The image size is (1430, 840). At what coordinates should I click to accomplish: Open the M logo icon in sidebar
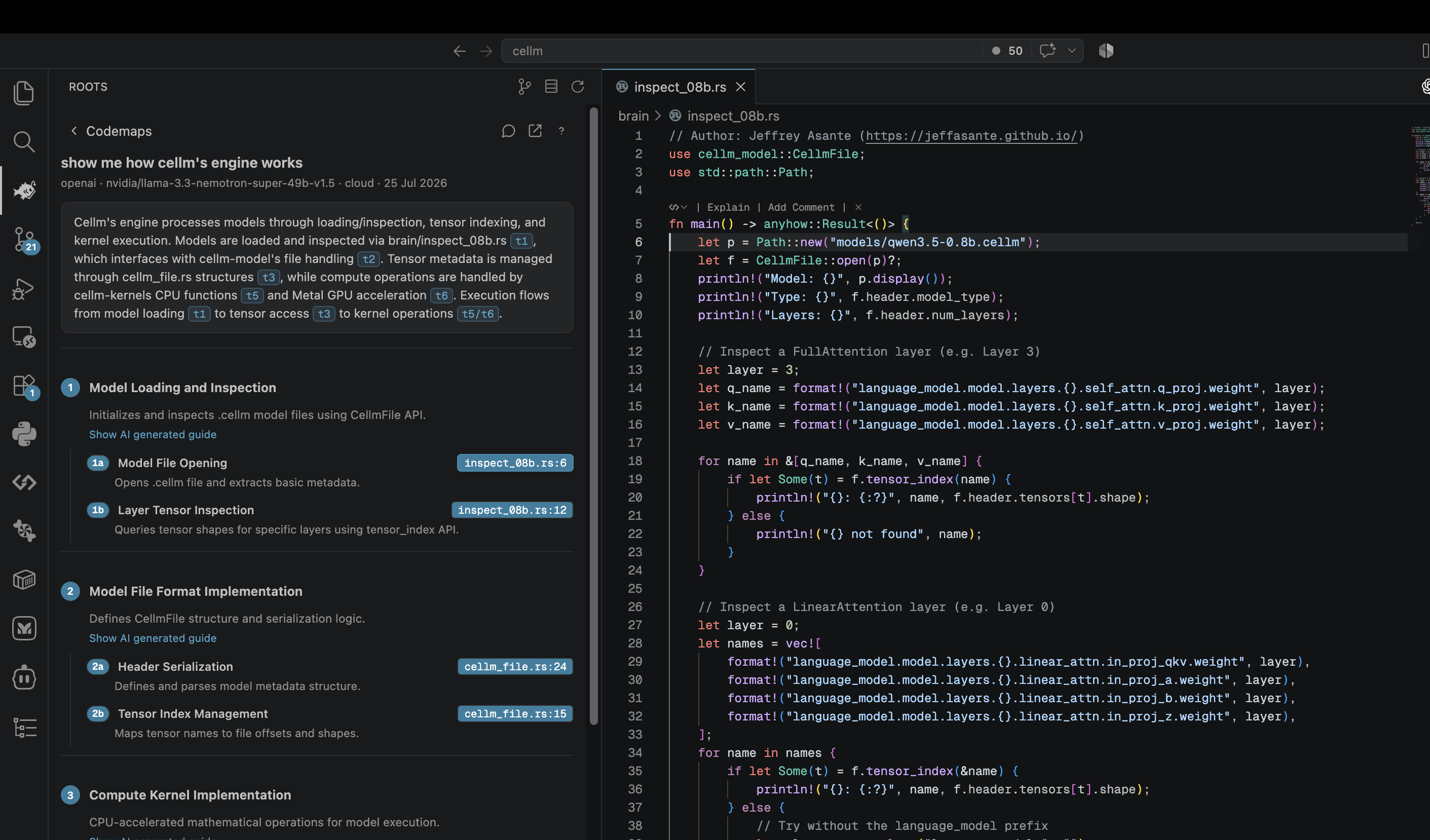[x=24, y=628]
